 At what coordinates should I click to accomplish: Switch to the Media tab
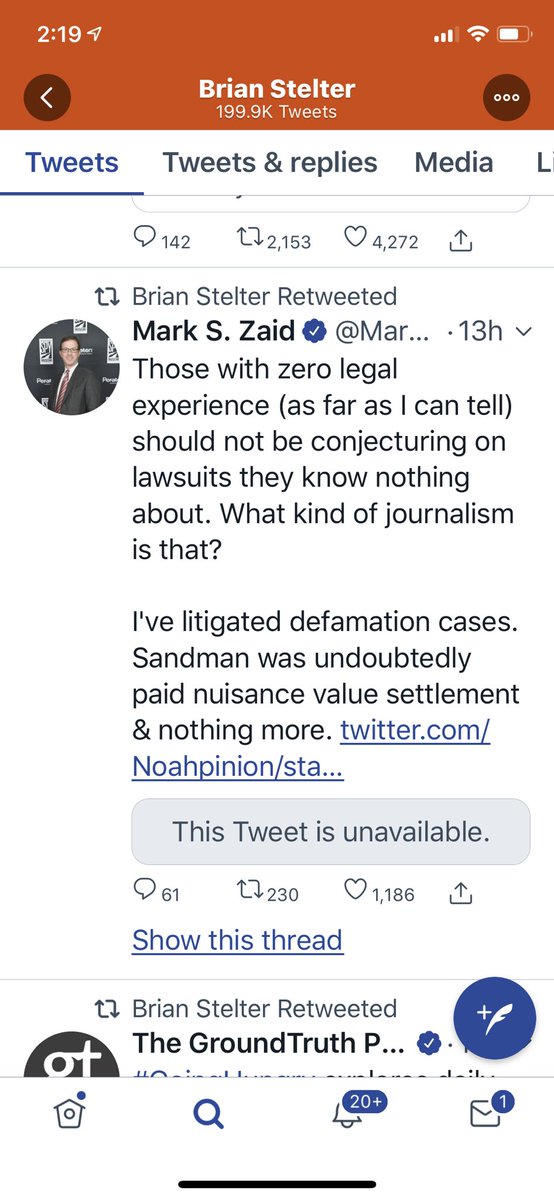[454, 162]
